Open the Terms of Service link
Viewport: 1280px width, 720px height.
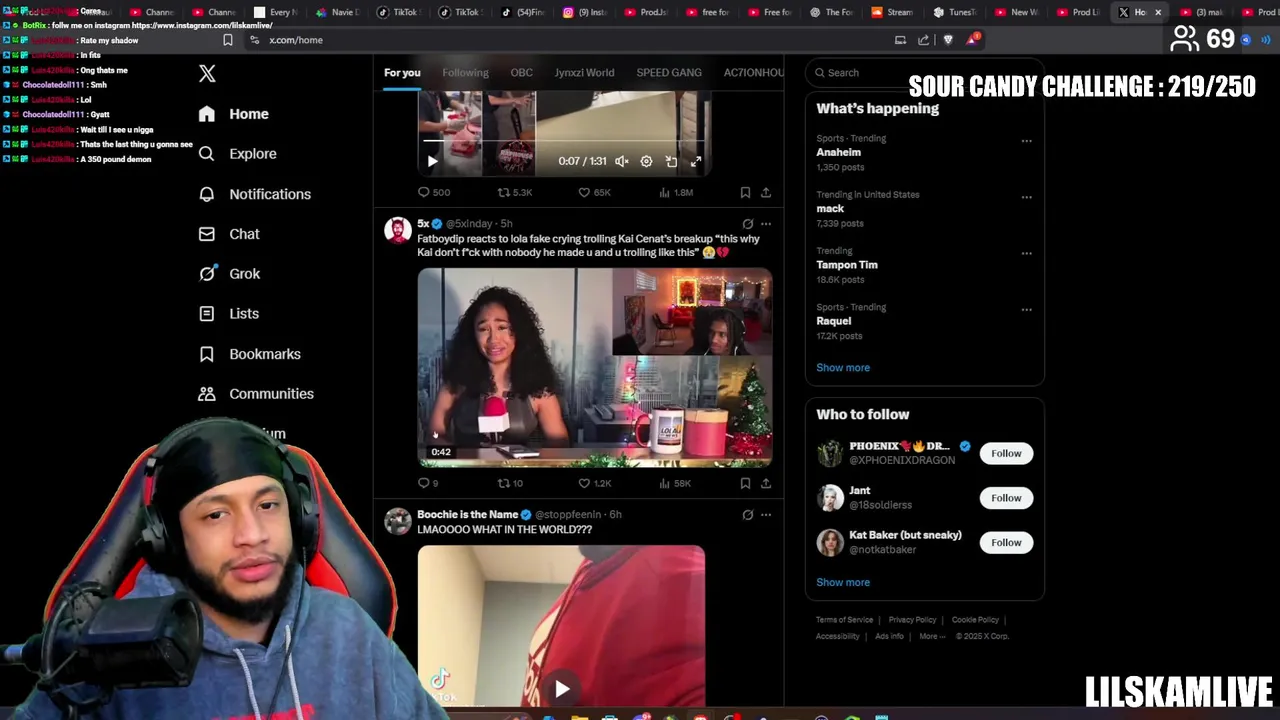[844, 620]
